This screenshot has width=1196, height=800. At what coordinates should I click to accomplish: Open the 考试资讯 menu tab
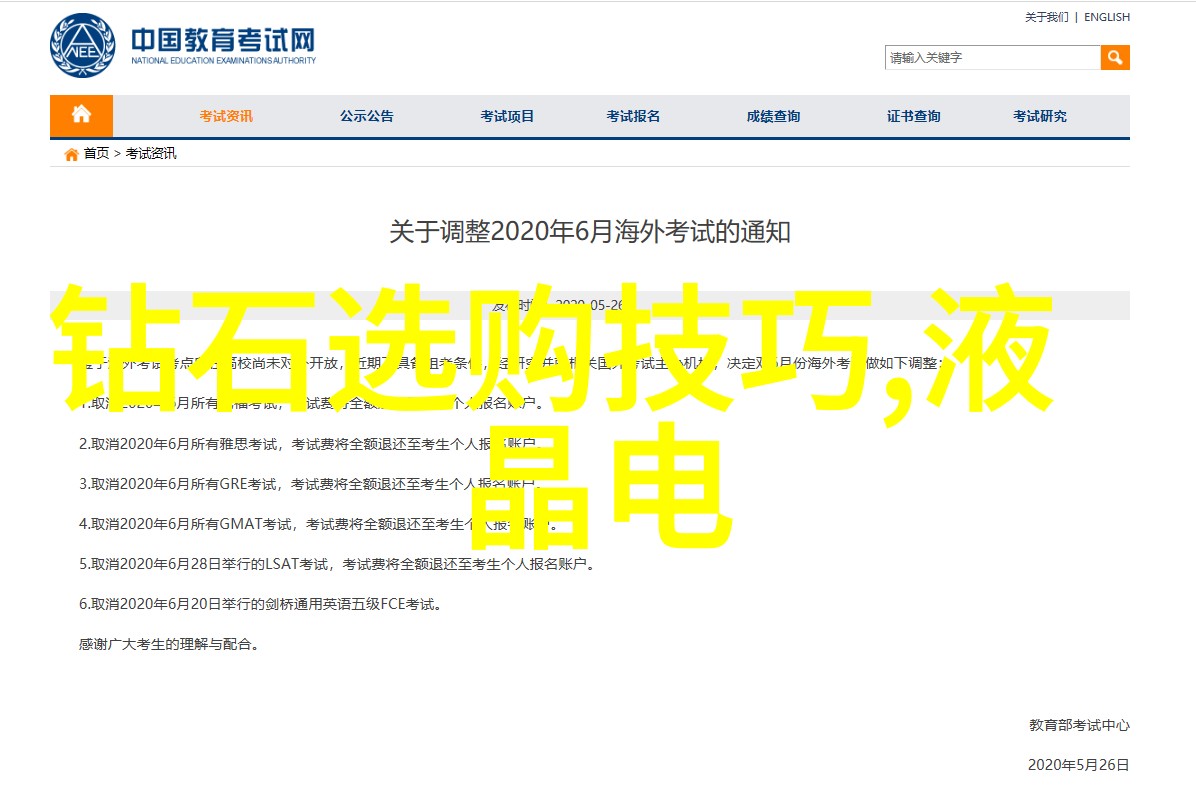click(226, 116)
